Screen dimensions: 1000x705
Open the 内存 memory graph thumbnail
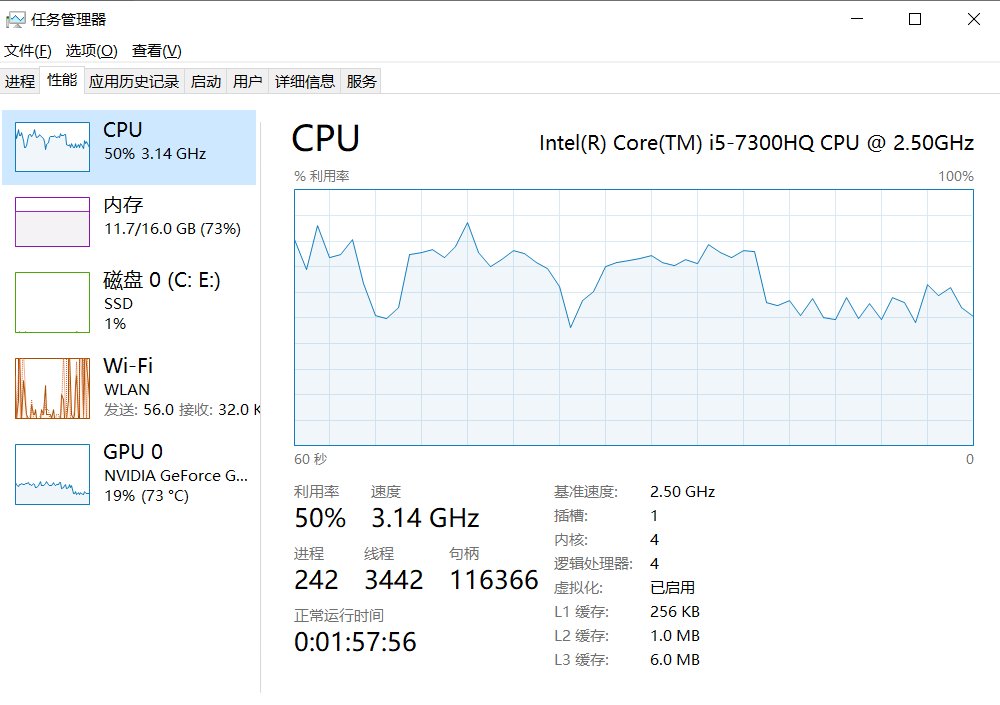tap(52, 221)
